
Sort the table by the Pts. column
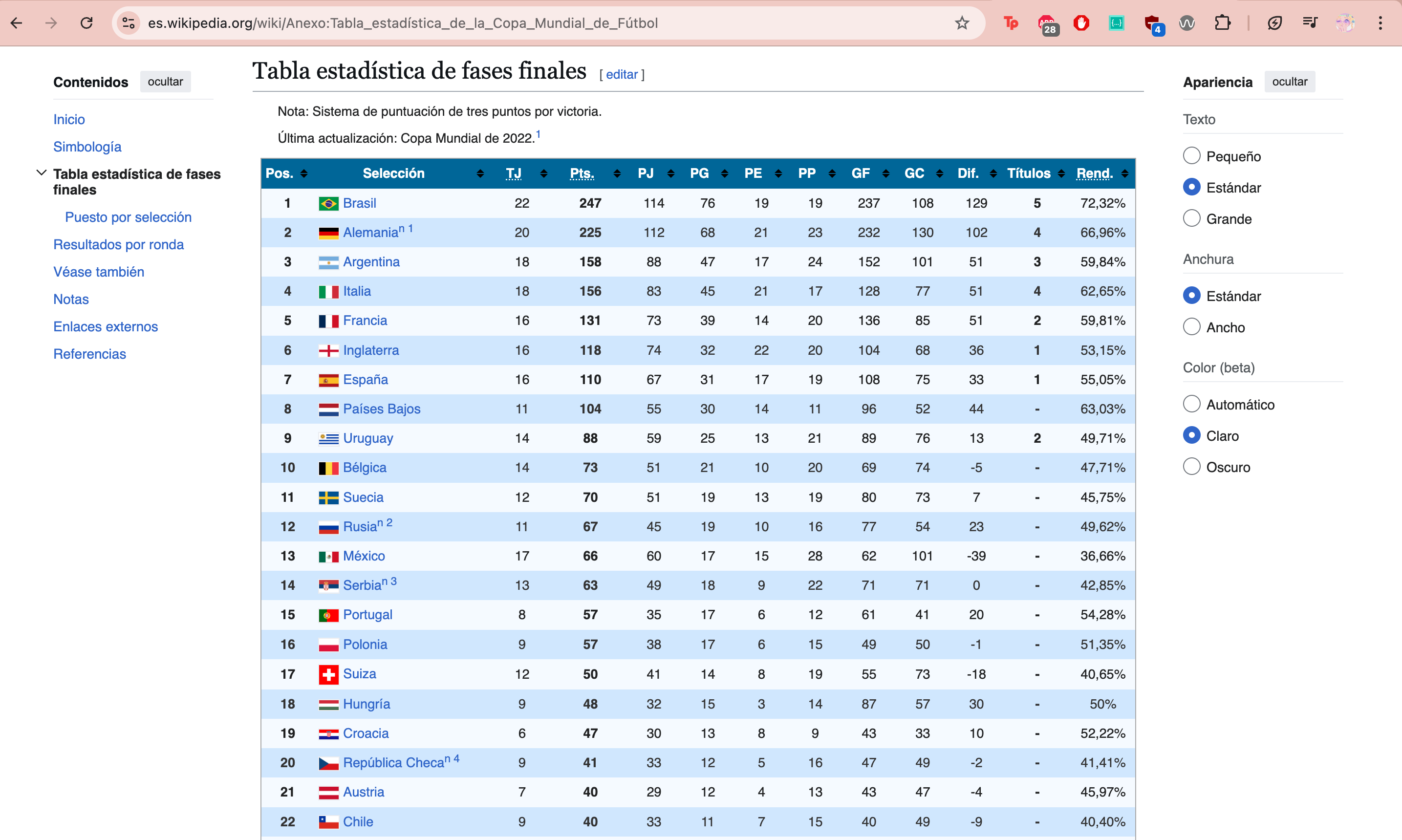[582, 173]
